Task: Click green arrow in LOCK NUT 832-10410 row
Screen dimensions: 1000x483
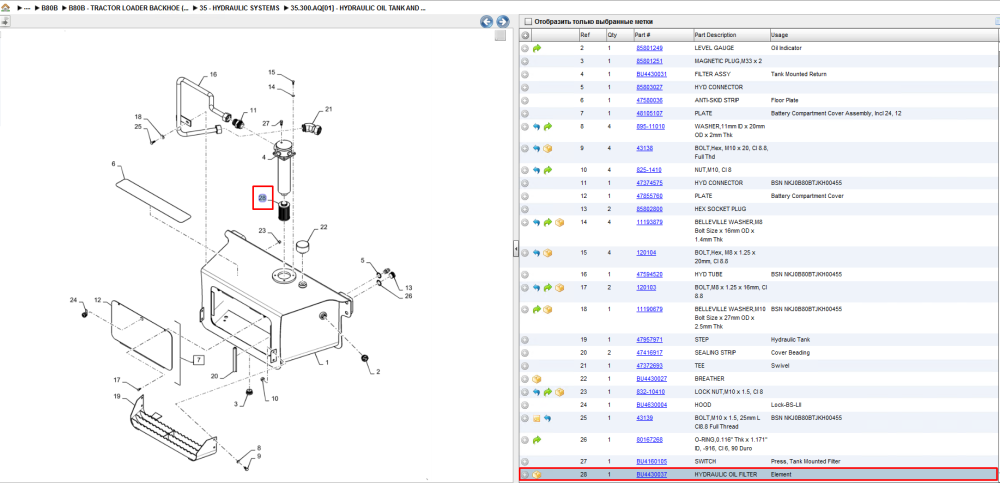Action: [x=548, y=392]
